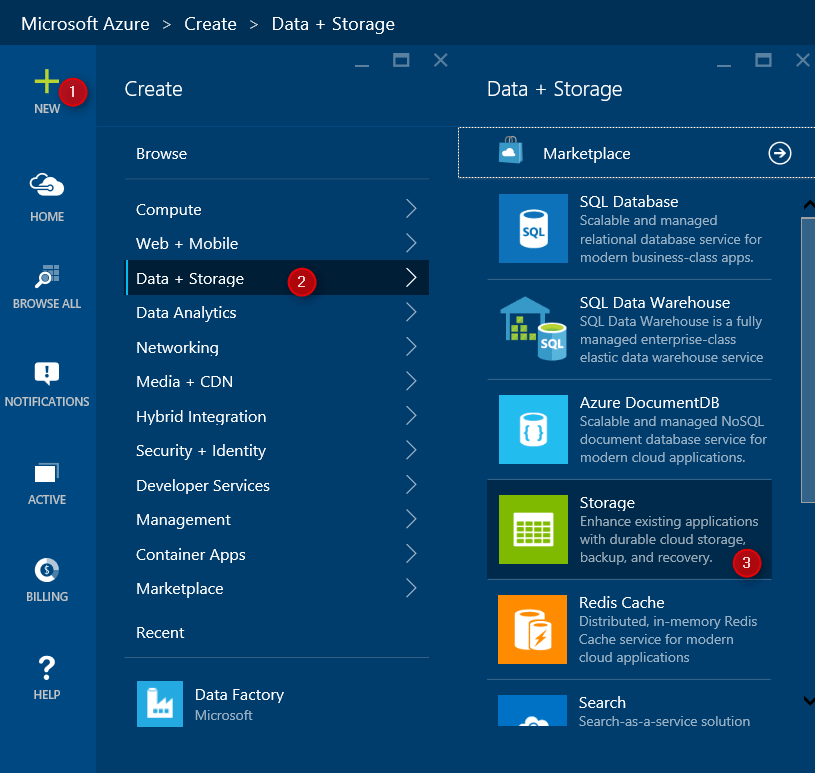Image resolution: width=815 pixels, height=773 pixels.
Task: Select Media + CDN category
Action: pyautogui.click(x=277, y=381)
